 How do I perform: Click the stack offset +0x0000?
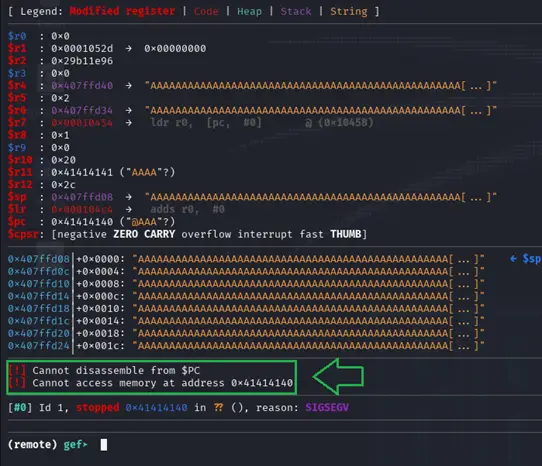(x=100, y=259)
